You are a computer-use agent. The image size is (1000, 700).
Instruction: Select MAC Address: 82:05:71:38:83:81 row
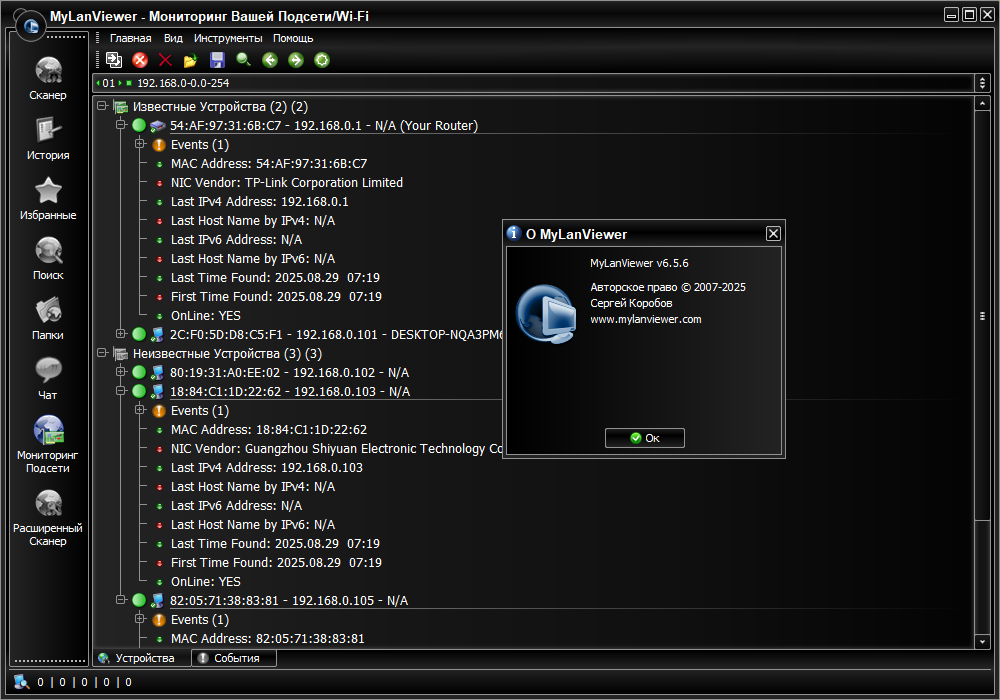(267, 638)
